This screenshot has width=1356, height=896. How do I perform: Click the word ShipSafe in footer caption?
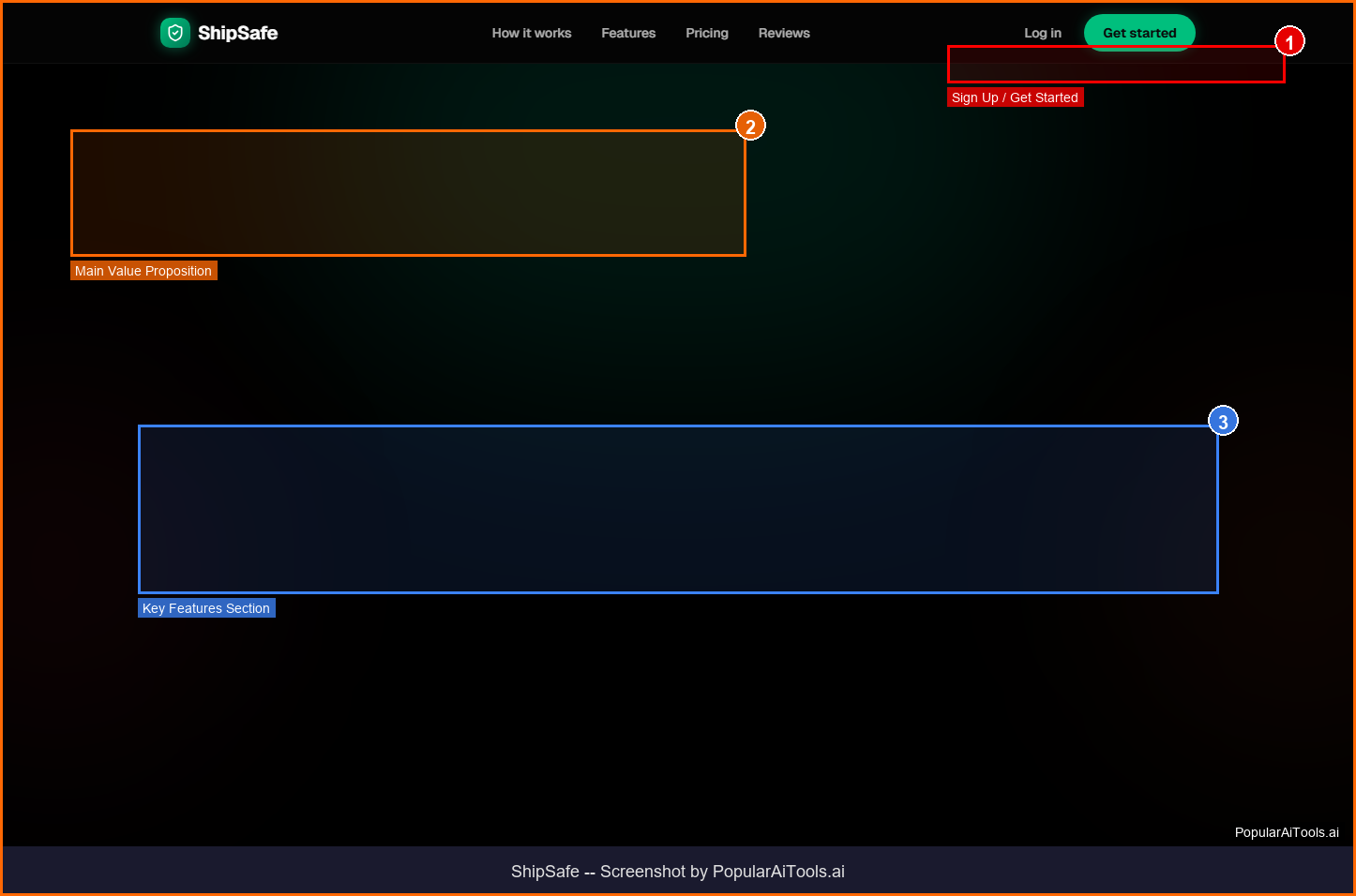coord(545,872)
